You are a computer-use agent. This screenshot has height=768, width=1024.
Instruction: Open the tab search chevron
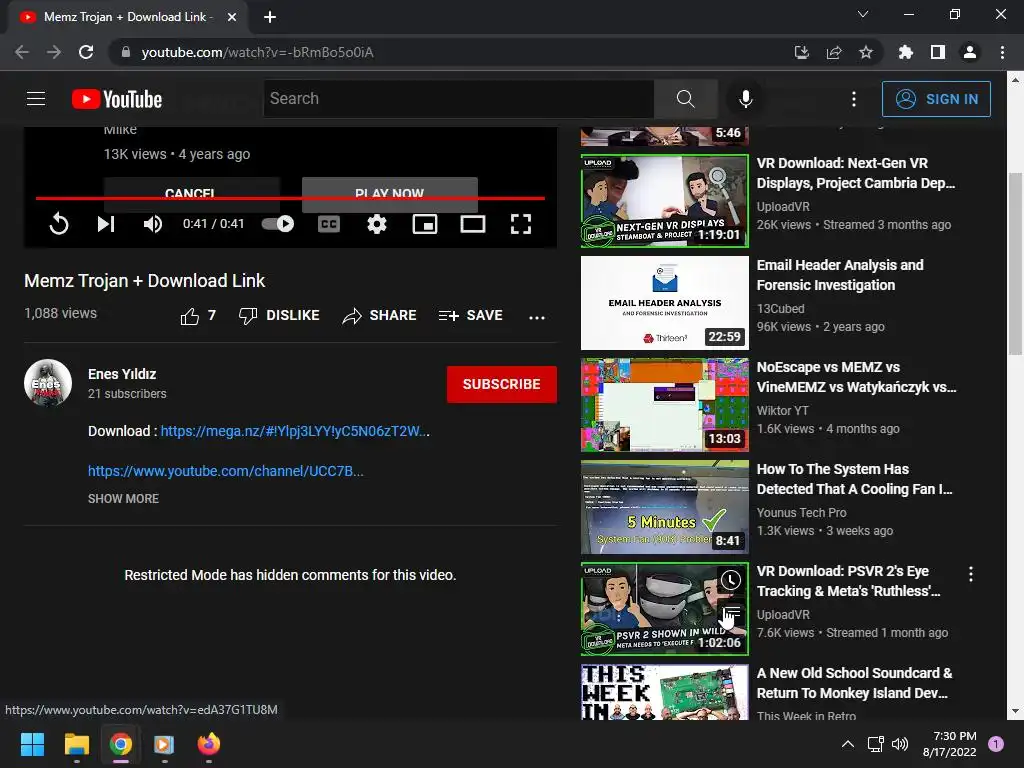click(863, 14)
